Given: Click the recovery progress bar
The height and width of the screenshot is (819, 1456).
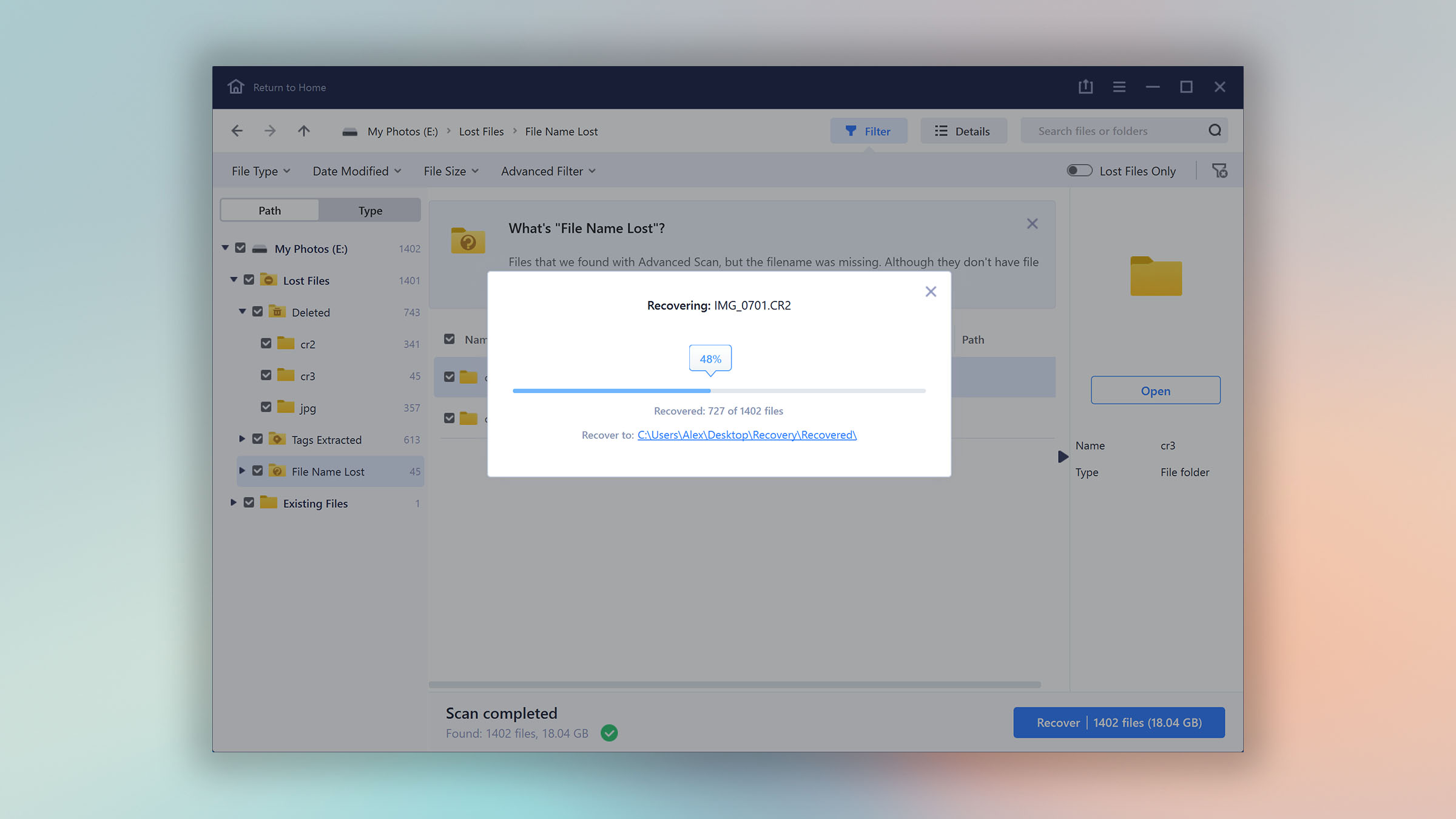Looking at the screenshot, I should (x=719, y=391).
